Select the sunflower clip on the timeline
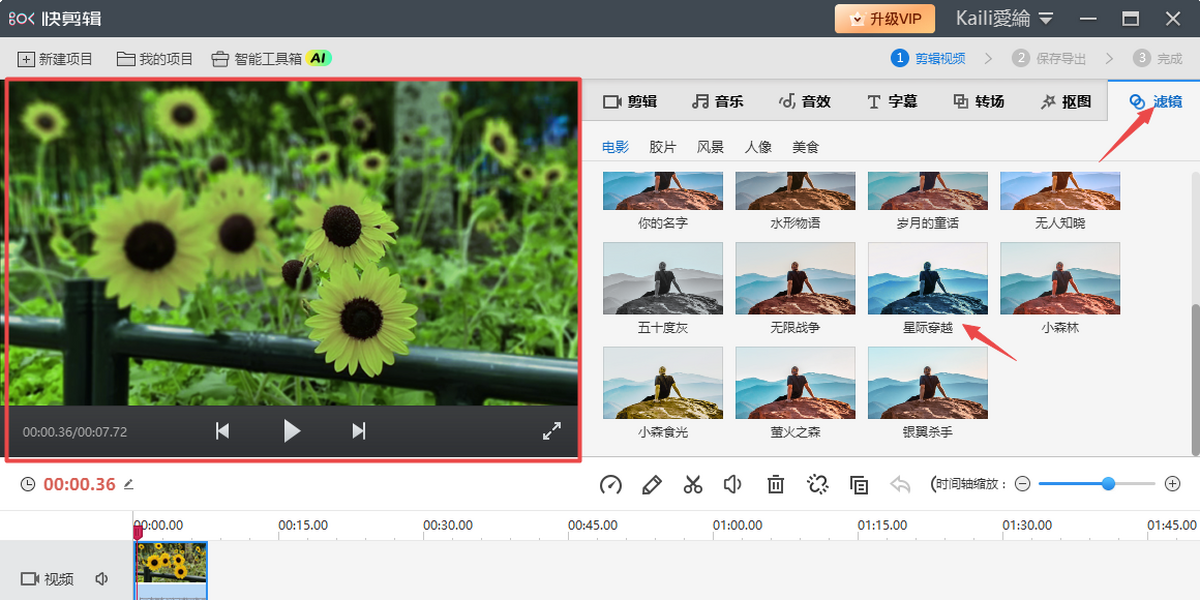 (171, 571)
